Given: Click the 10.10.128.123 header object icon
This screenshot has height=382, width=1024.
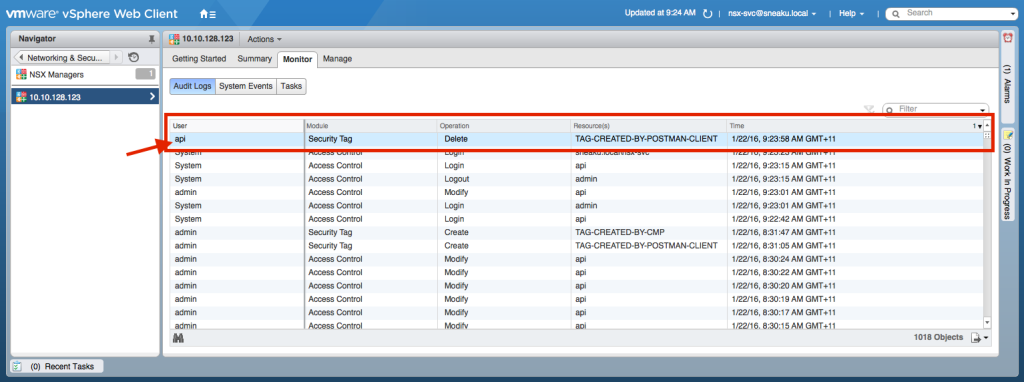Looking at the screenshot, I should (x=174, y=39).
